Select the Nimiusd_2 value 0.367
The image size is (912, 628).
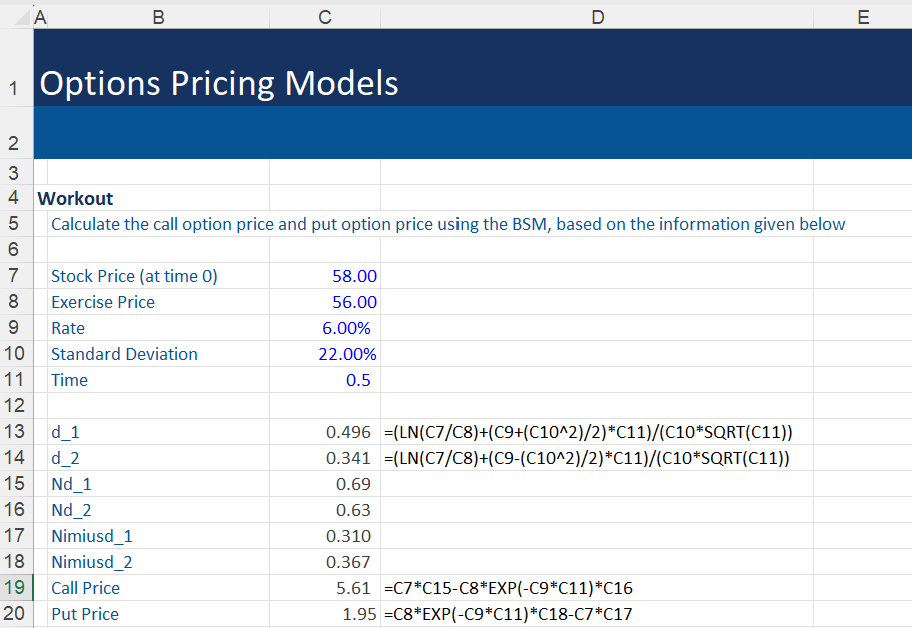(324, 562)
